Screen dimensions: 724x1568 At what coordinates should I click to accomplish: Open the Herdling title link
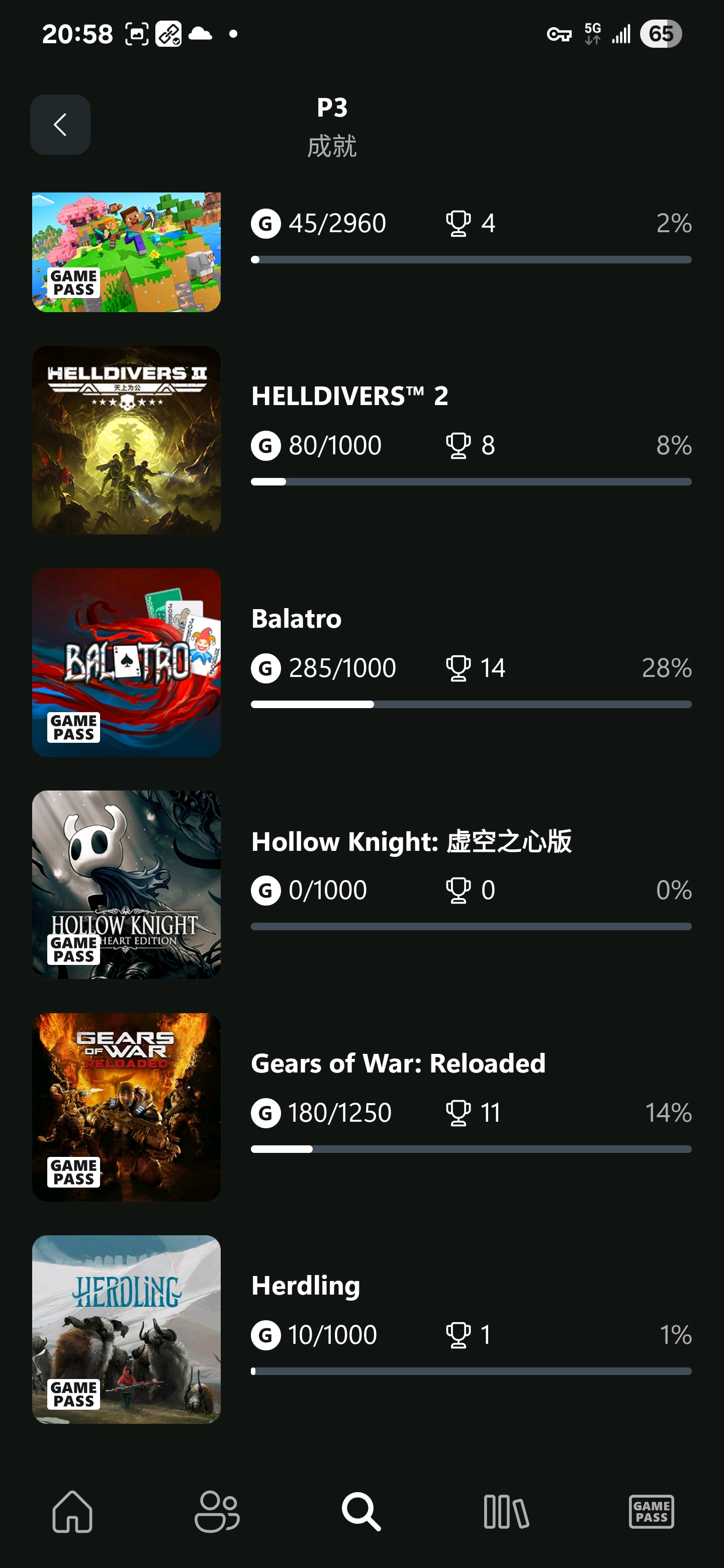[x=306, y=1286]
